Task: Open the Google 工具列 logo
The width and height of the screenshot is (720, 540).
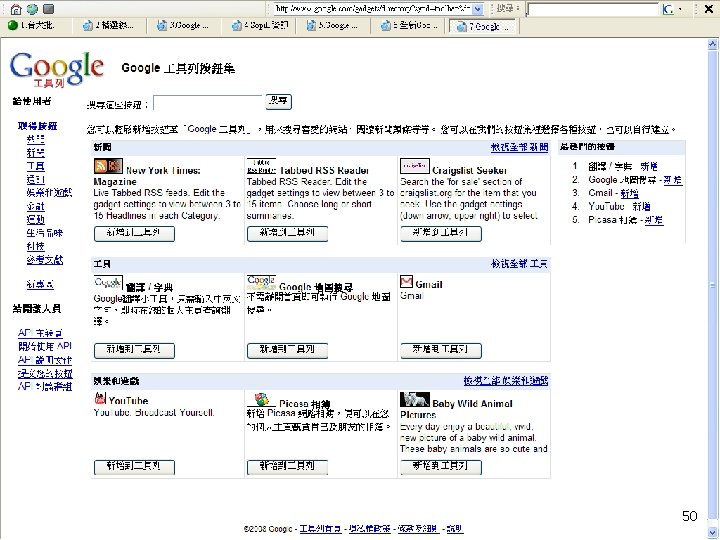Action: click(x=57, y=69)
